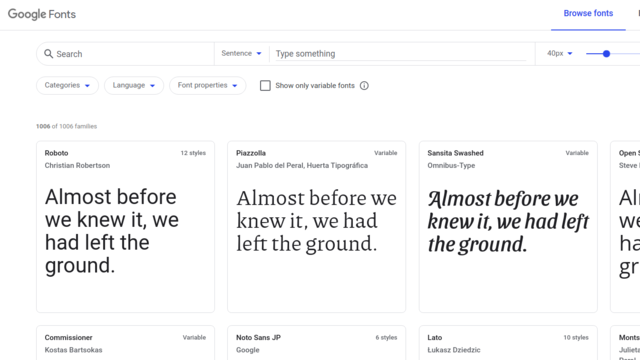Click the magnifying glass search icon
The width and height of the screenshot is (640, 360).
49,54
